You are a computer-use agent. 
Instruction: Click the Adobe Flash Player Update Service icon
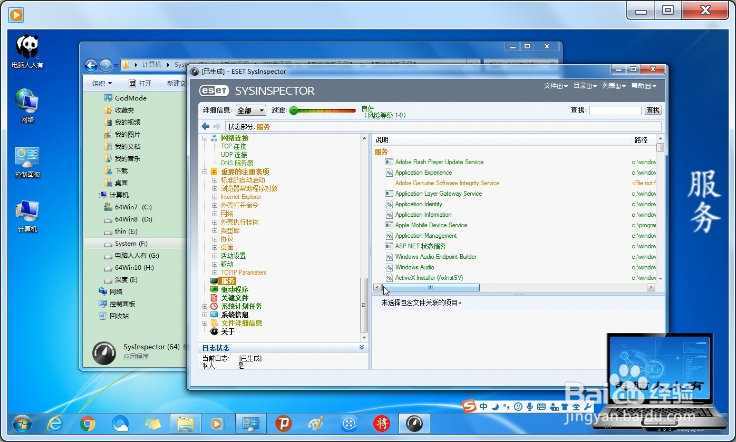point(389,162)
